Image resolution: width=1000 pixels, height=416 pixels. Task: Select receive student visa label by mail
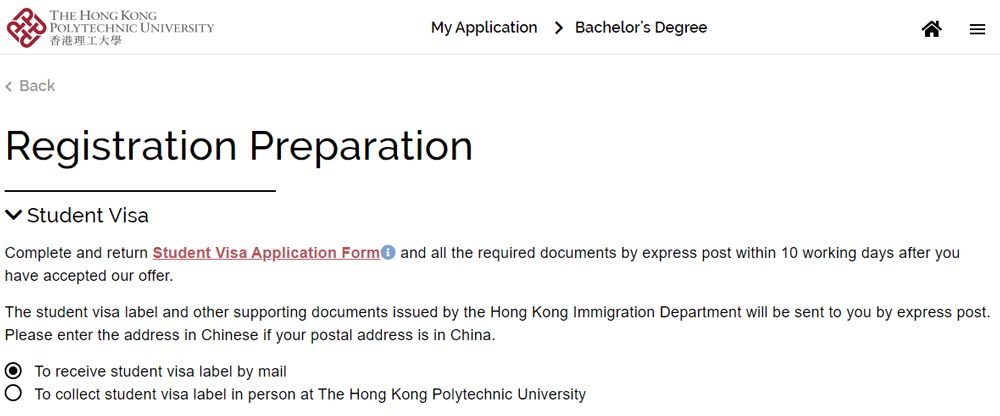pos(13,371)
